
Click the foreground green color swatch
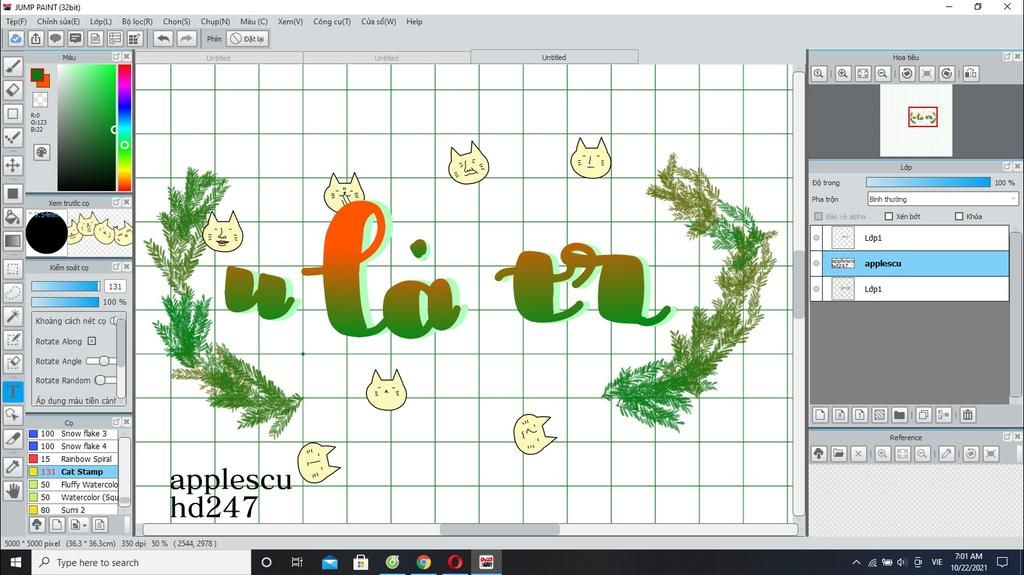tap(37, 74)
